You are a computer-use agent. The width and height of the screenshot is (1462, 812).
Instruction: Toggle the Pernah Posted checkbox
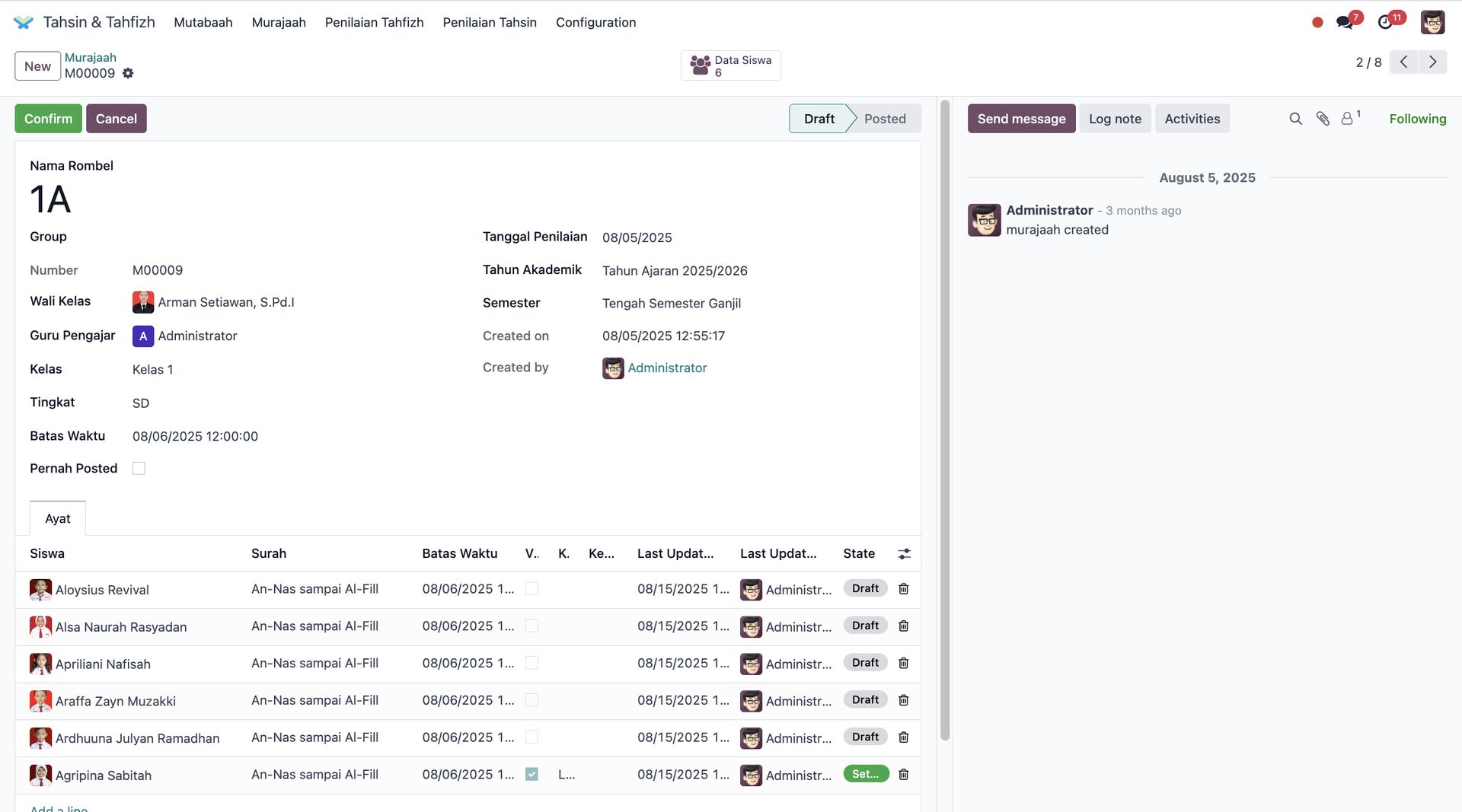click(x=139, y=469)
